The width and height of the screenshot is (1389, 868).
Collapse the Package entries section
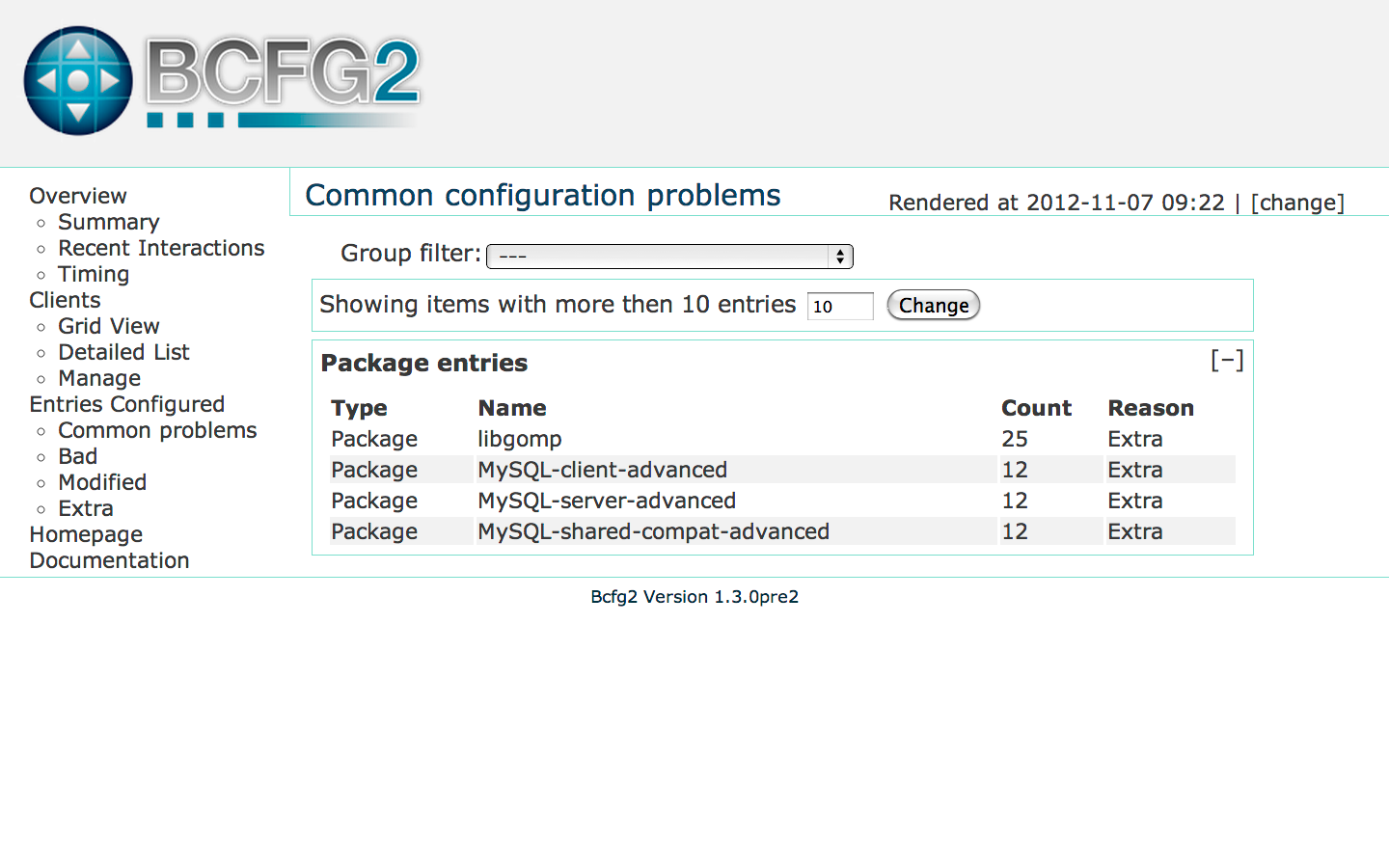tap(1227, 361)
